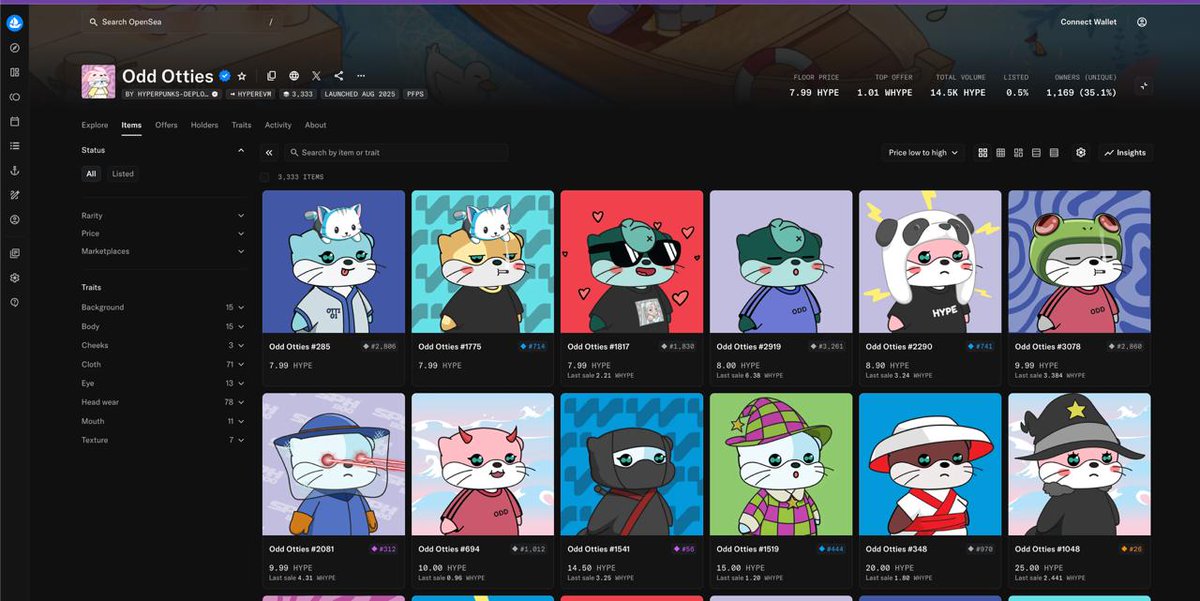Open the Odd Otties #285 card
This screenshot has width=1200, height=601.
coord(333,288)
